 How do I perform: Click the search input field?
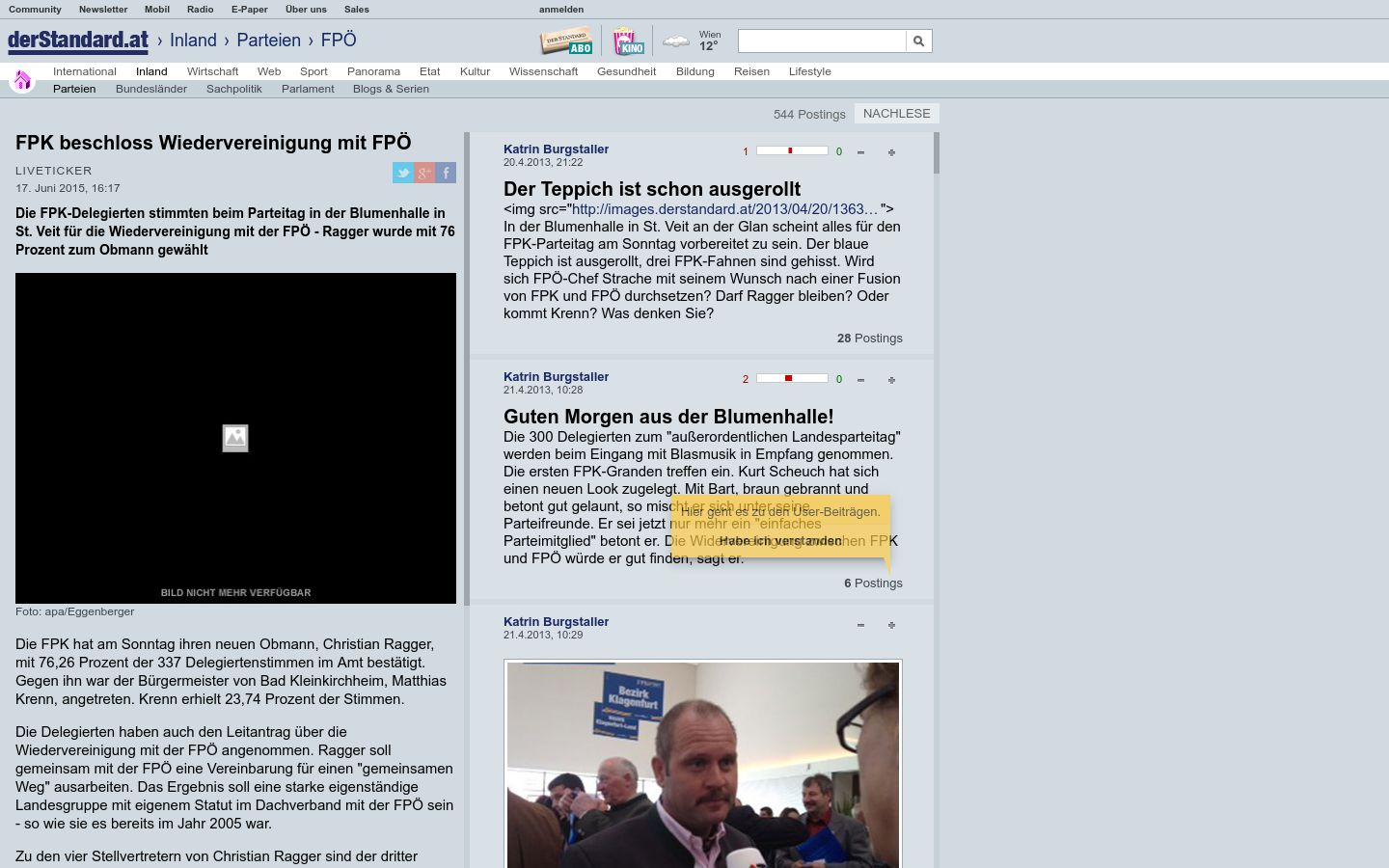point(822,41)
